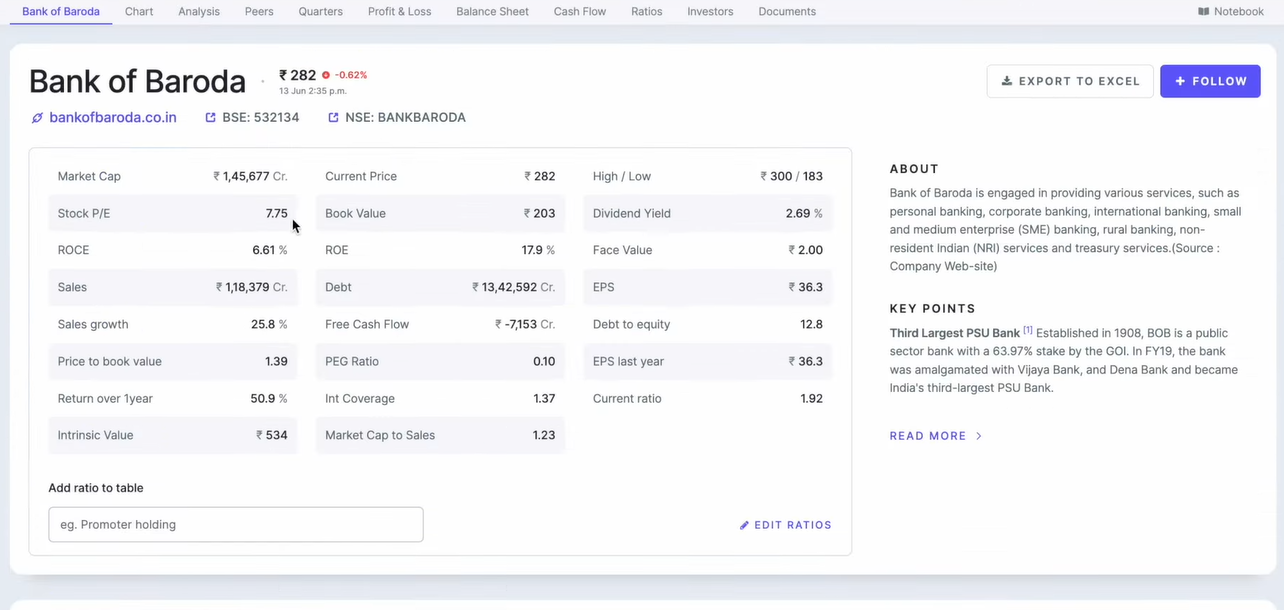Viewport: 1284px width, 610px height.
Task: Click the Bank of Baroda company heading
Action: 137,81
